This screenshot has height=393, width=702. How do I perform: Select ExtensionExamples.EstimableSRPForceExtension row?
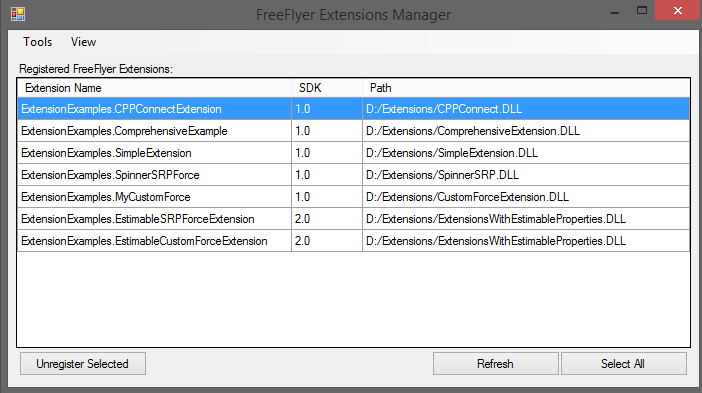pos(353,218)
